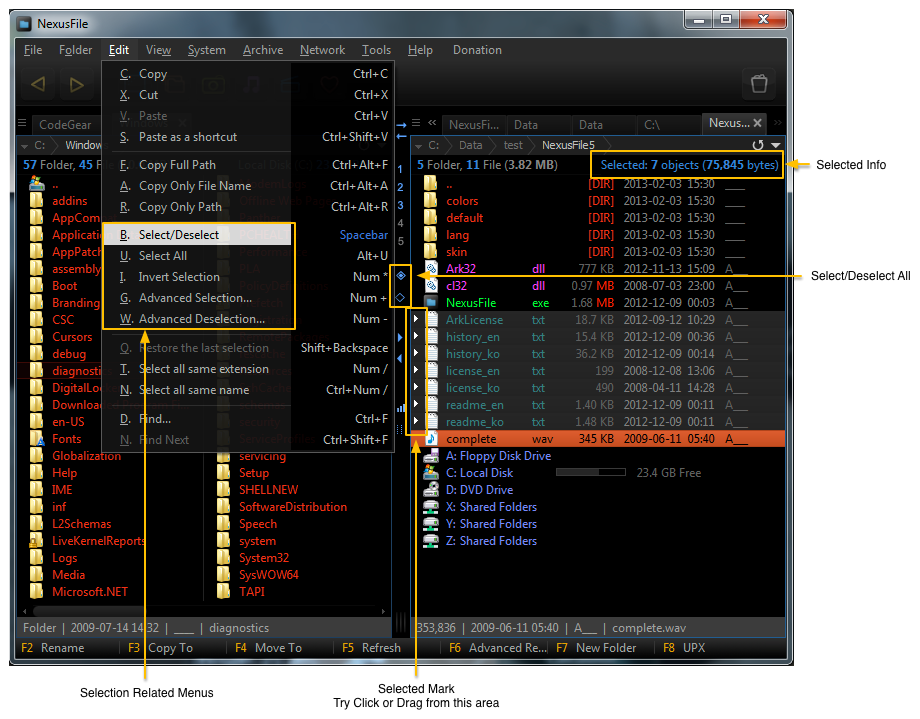Open the right panel tab list menu icon
Viewport: 920px width, 719px height.
pos(416,123)
